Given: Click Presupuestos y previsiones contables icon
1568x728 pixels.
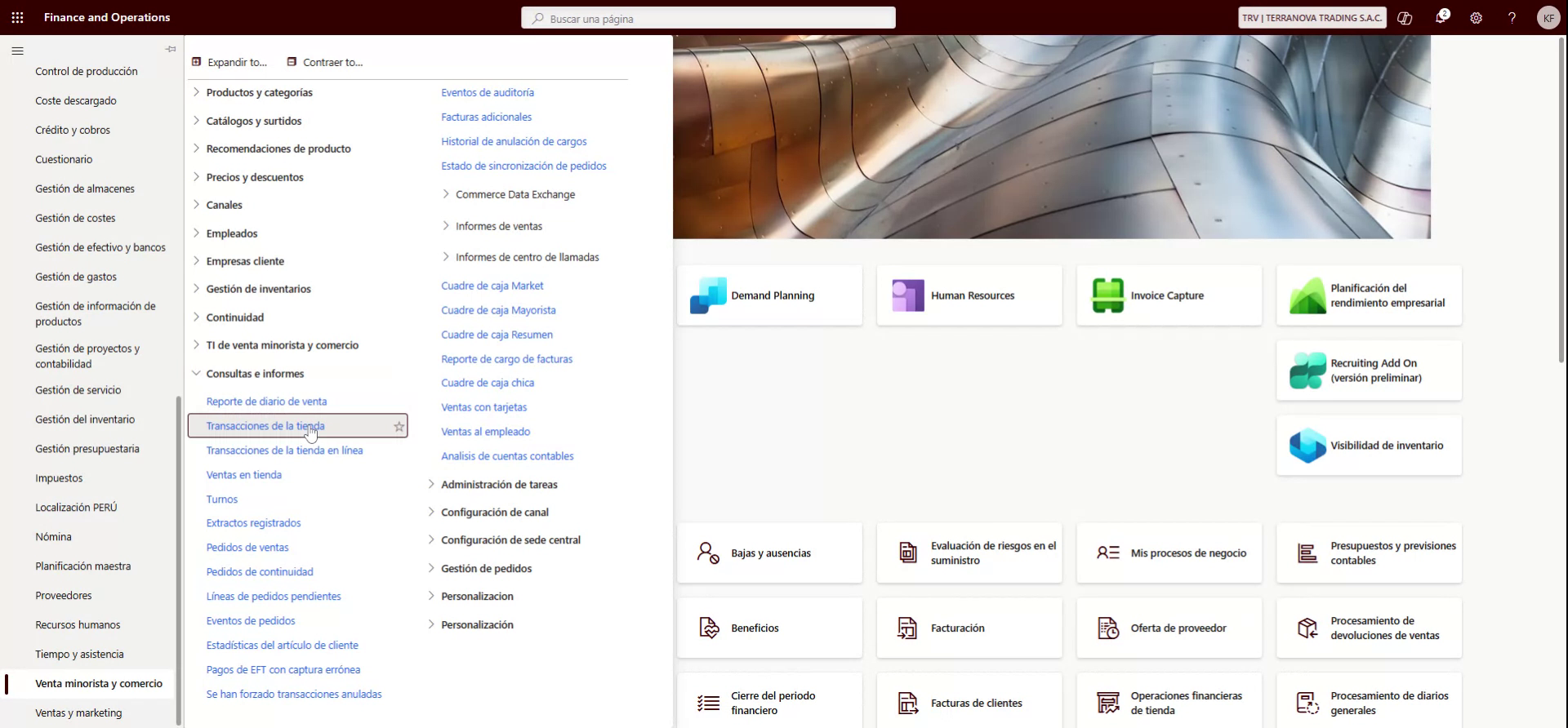Looking at the screenshot, I should tap(1307, 553).
